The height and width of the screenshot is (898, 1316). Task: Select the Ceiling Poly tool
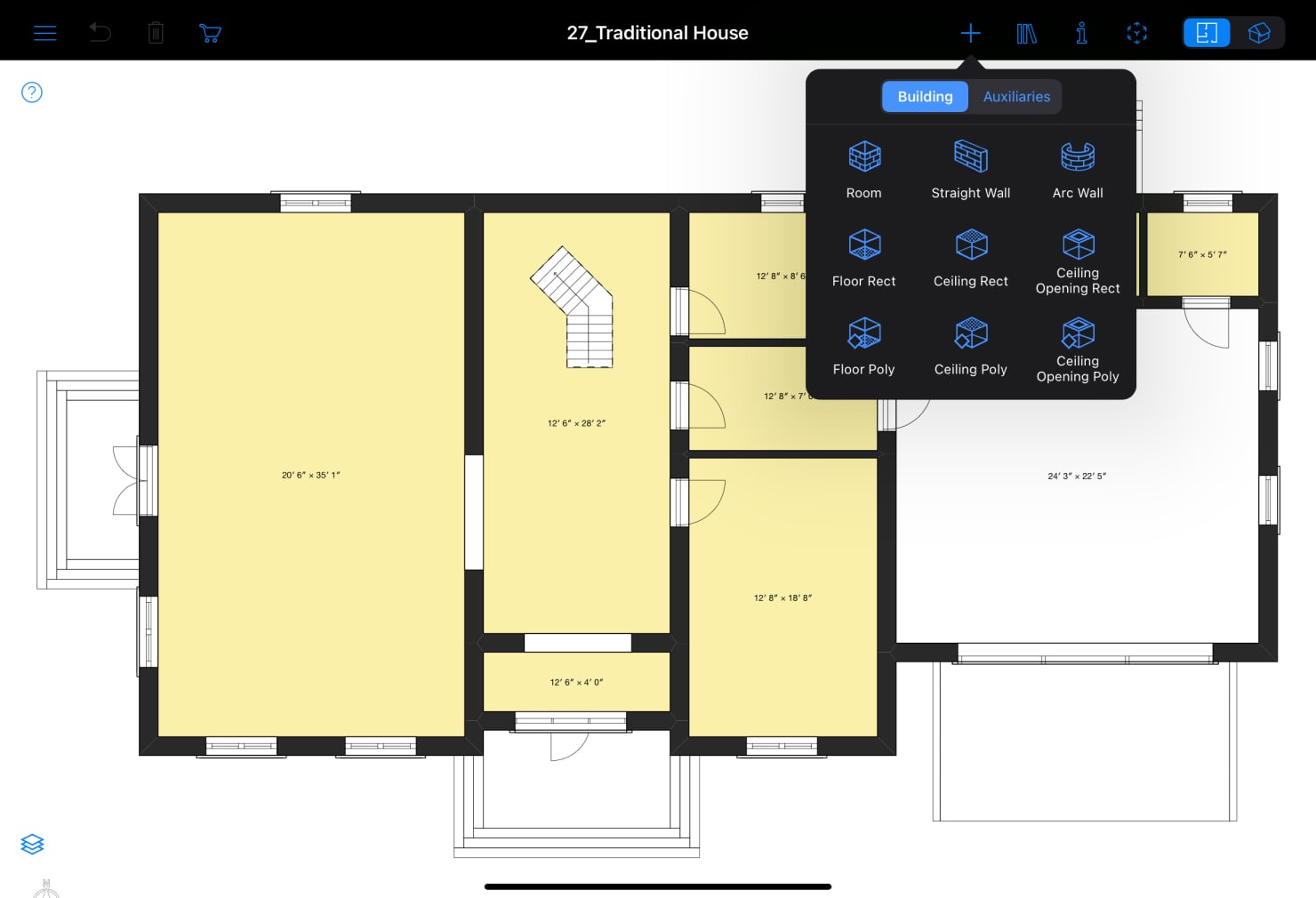click(x=970, y=347)
